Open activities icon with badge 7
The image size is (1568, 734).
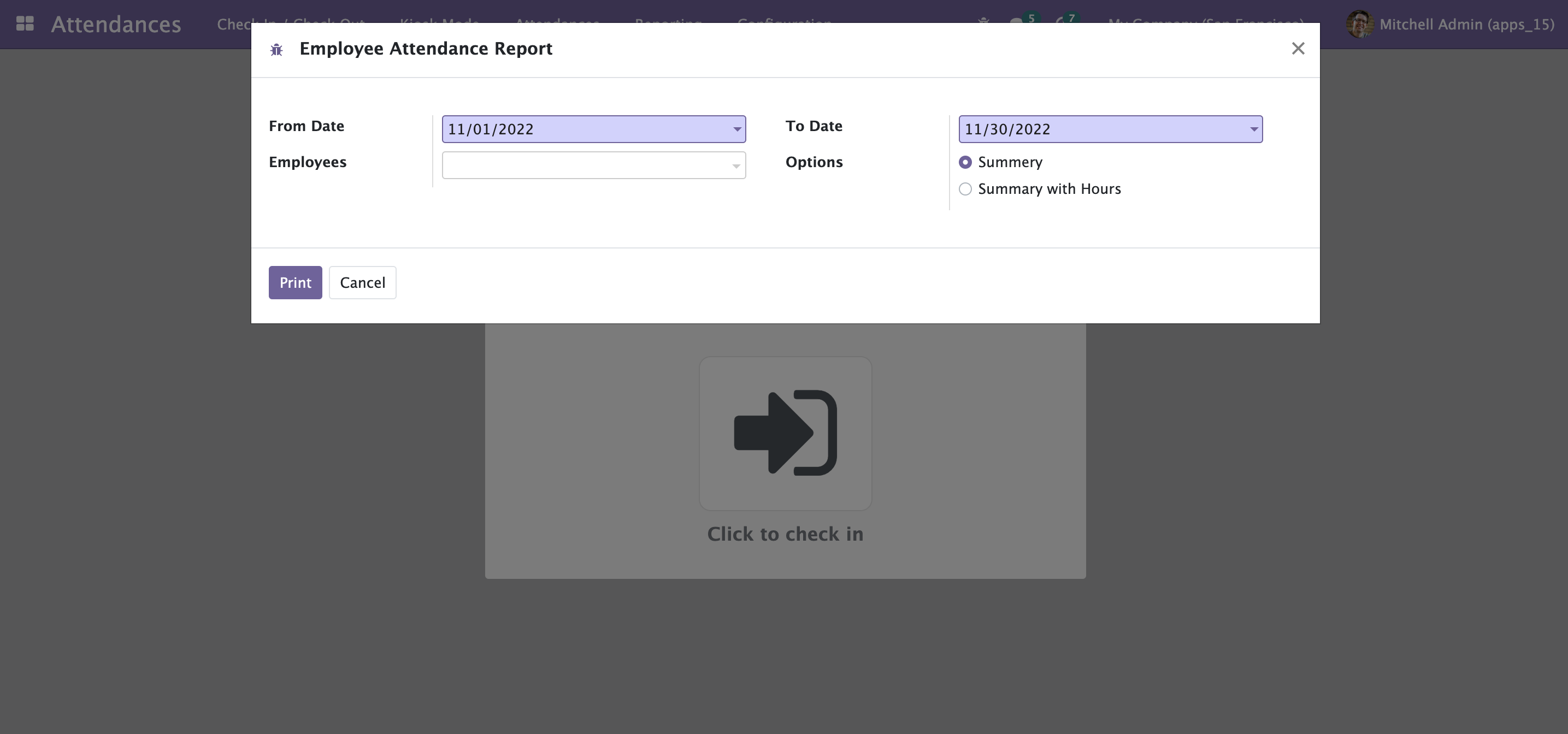(1062, 21)
